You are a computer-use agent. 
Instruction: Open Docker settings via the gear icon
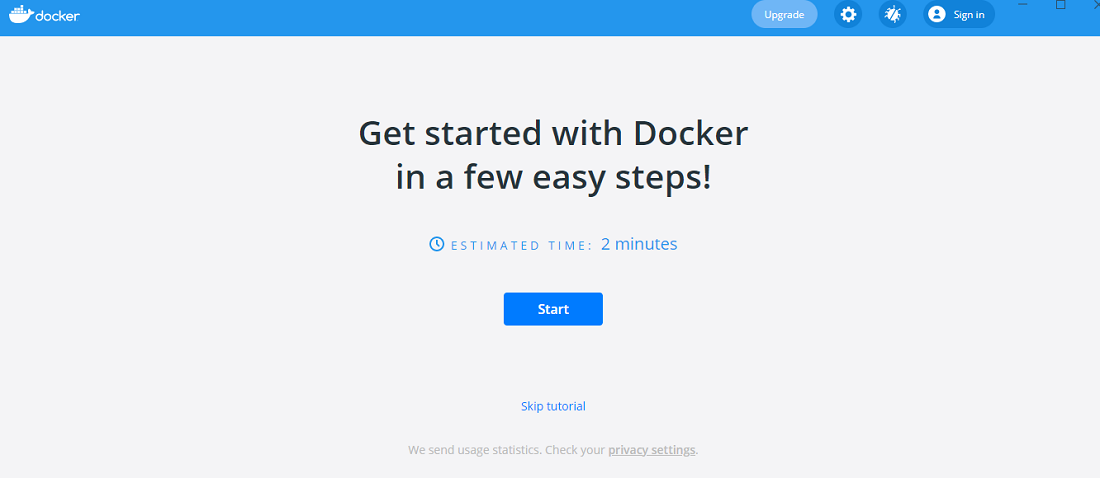[847, 14]
